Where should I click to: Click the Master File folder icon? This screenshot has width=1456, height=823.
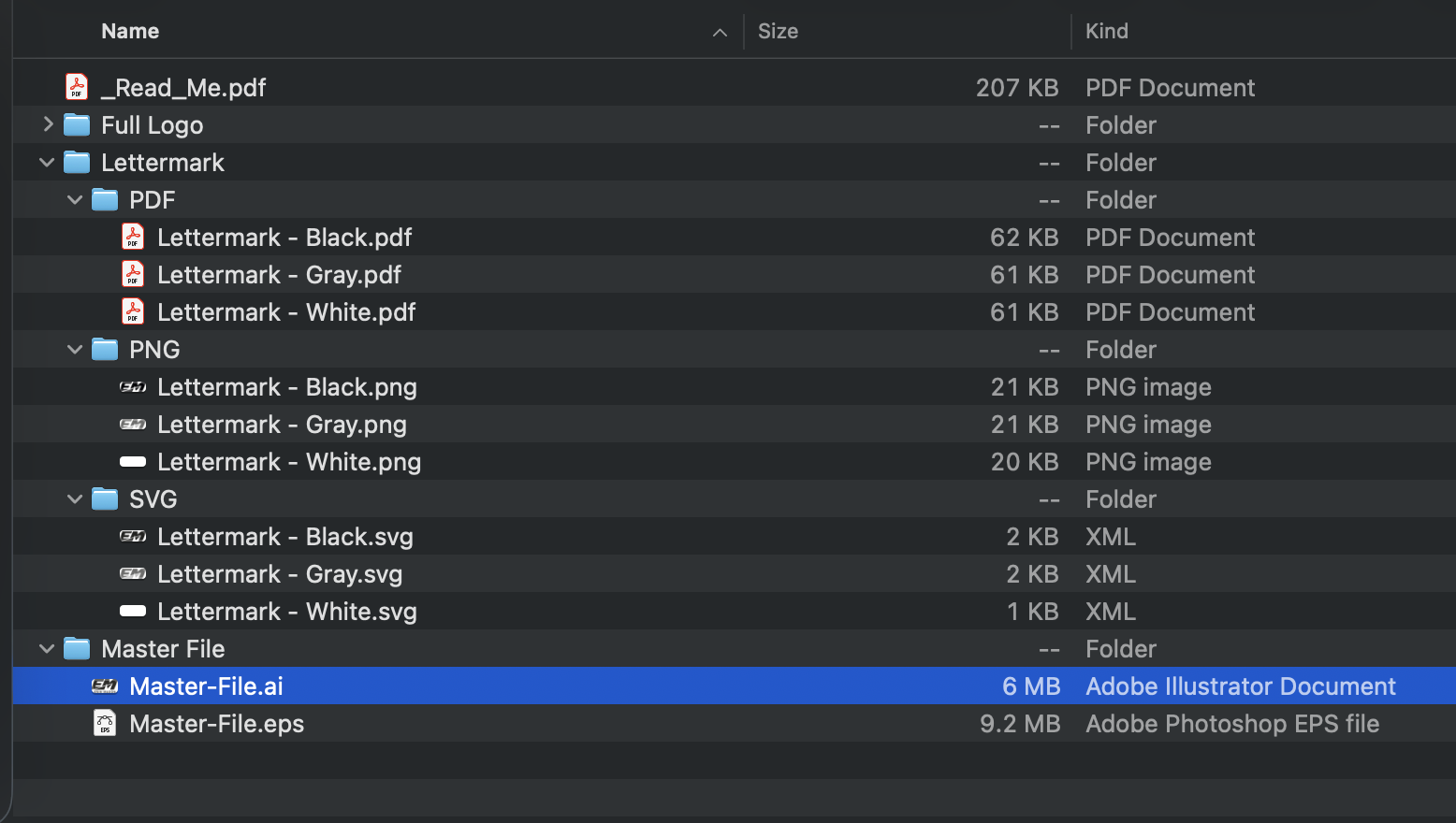pos(75,647)
